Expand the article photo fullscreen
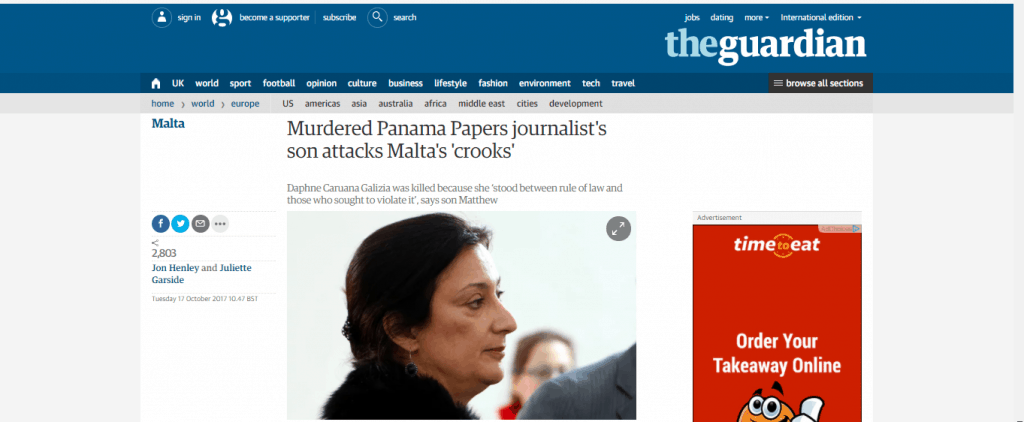Image resolution: width=1024 pixels, height=422 pixels. [618, 228]
